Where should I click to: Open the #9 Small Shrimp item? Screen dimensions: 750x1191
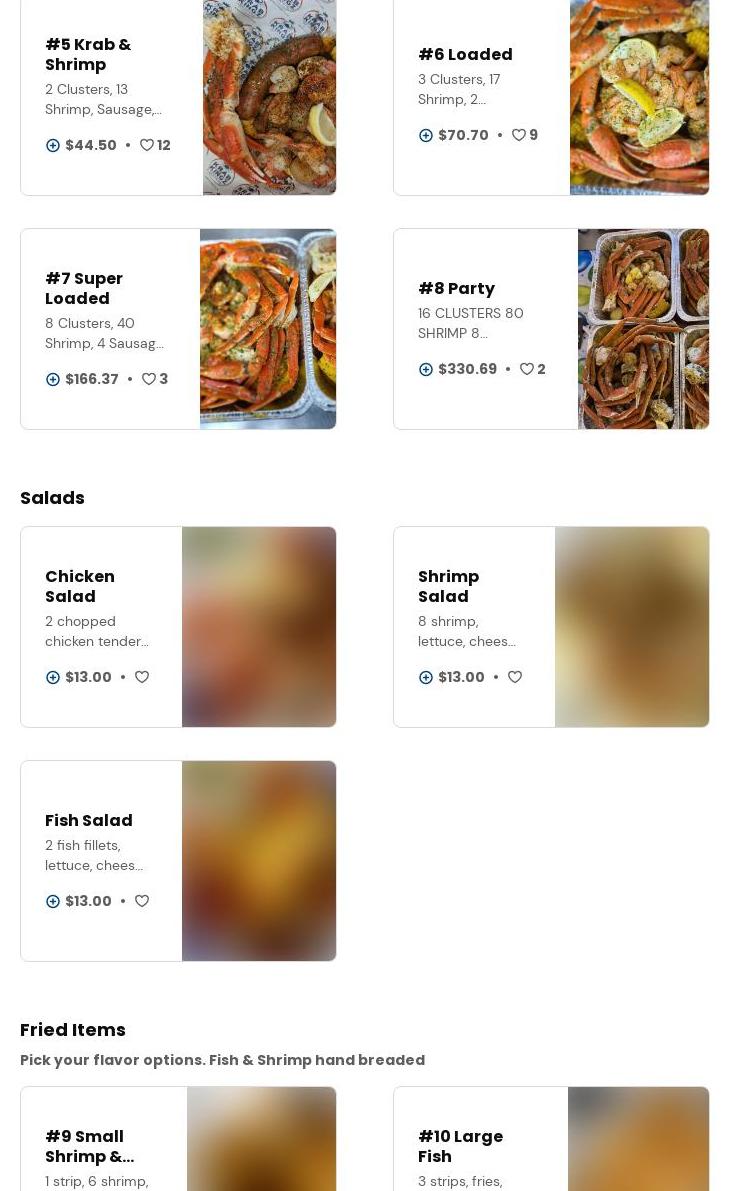click(x=178, y=1139)
